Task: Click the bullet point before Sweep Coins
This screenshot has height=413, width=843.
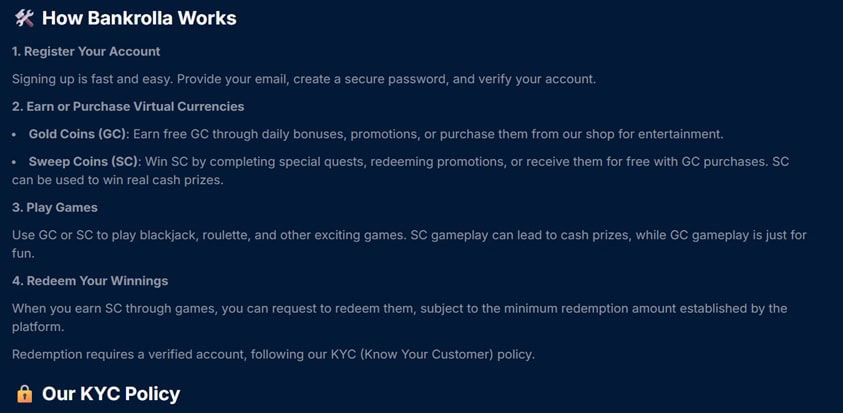Action: [15, 162]
